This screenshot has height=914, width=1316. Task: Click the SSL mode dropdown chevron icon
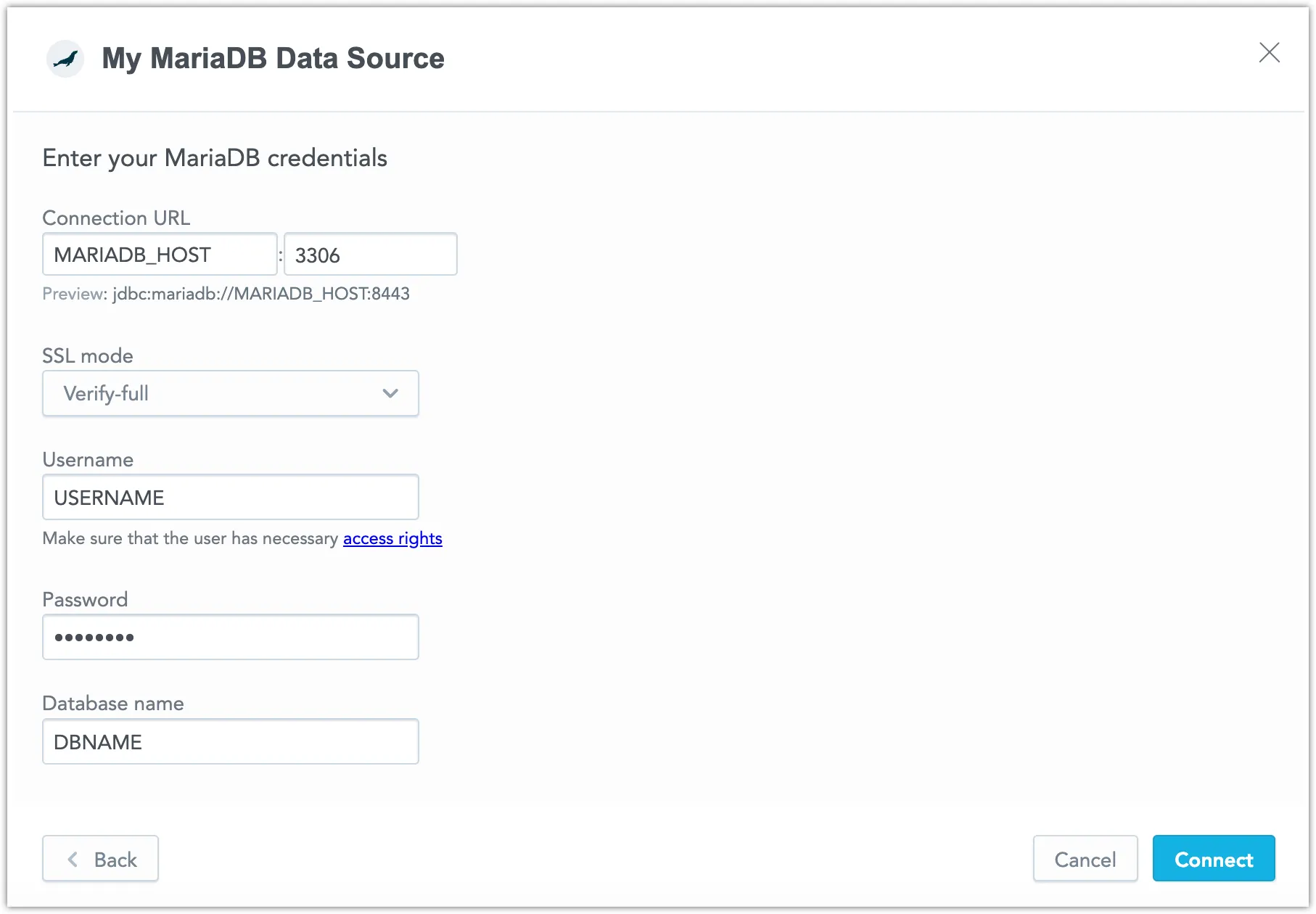click(x=390, y=393)
